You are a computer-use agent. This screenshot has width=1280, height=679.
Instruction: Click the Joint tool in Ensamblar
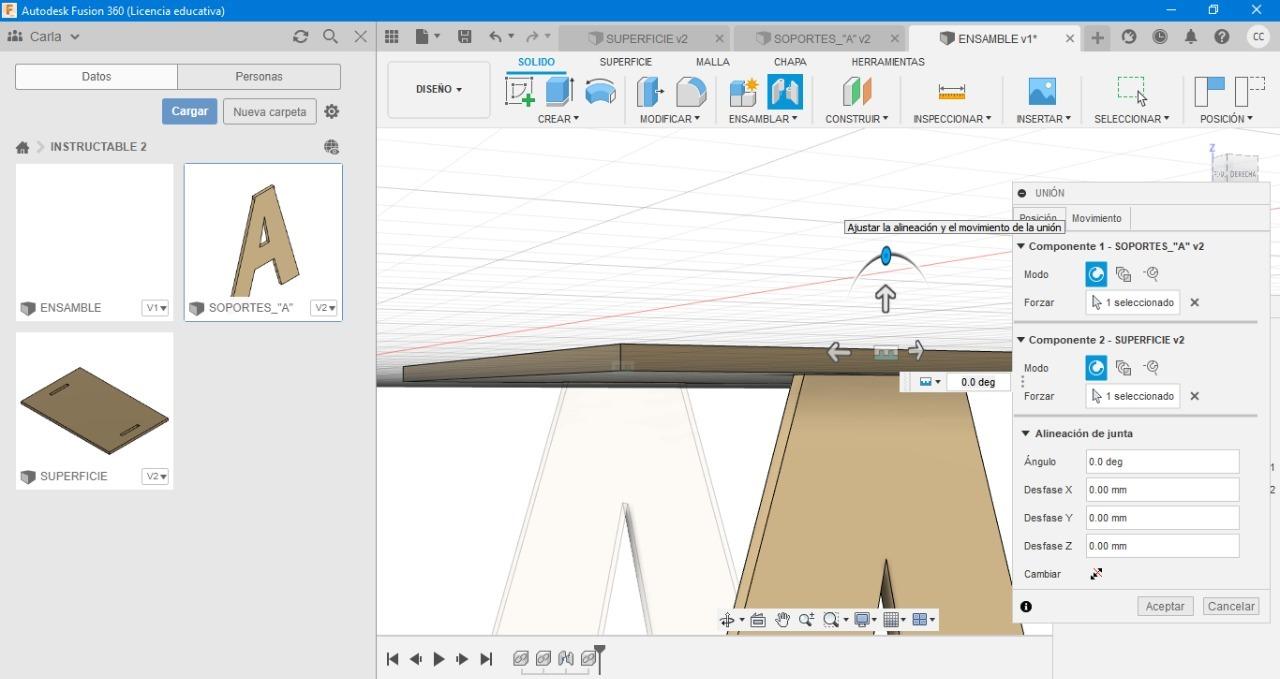pyautogui.click(x=785, y=92)
